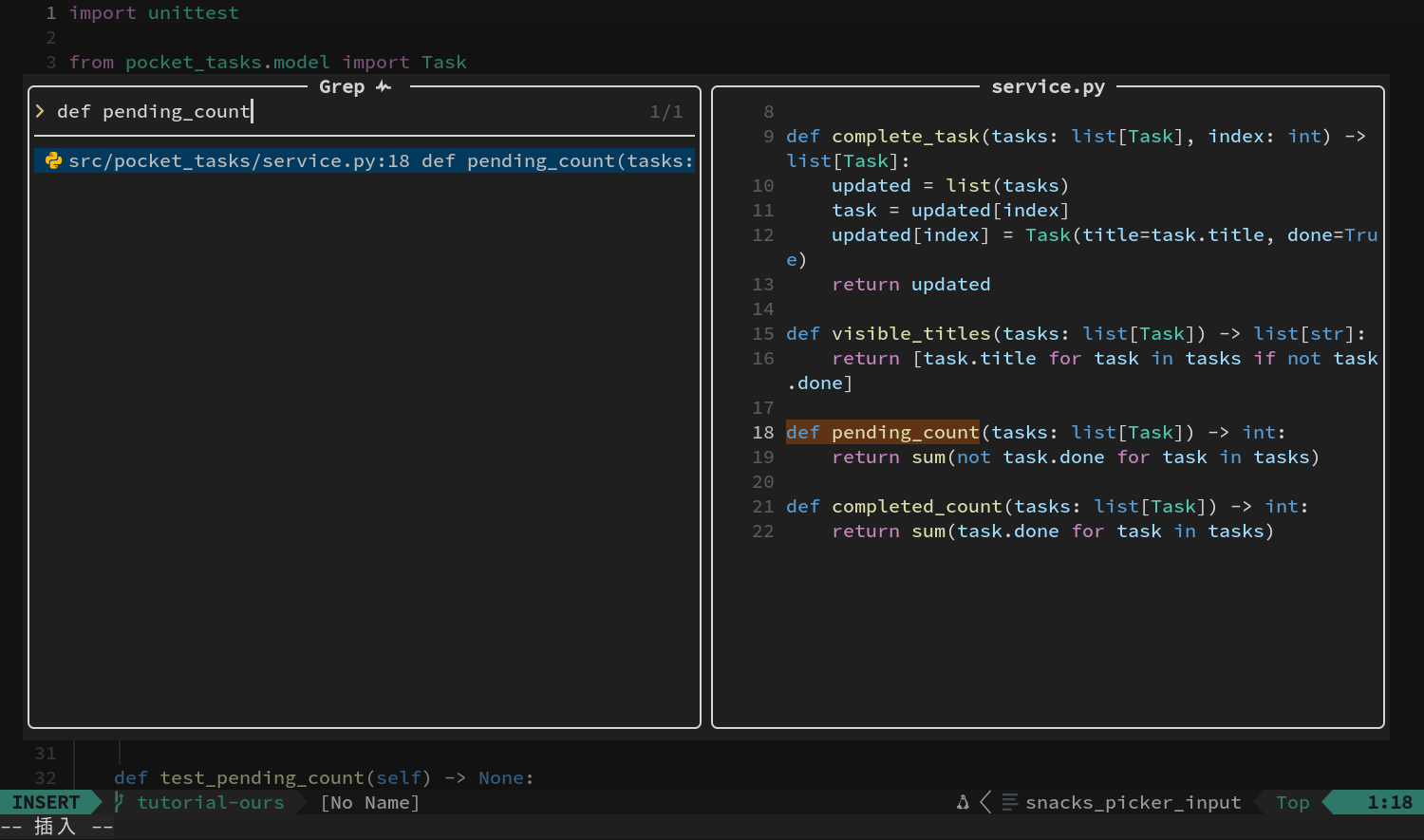1424x840 pixels.
Task: Click the INSERT mode indicator in statusline
Action: tap(46, 802)
